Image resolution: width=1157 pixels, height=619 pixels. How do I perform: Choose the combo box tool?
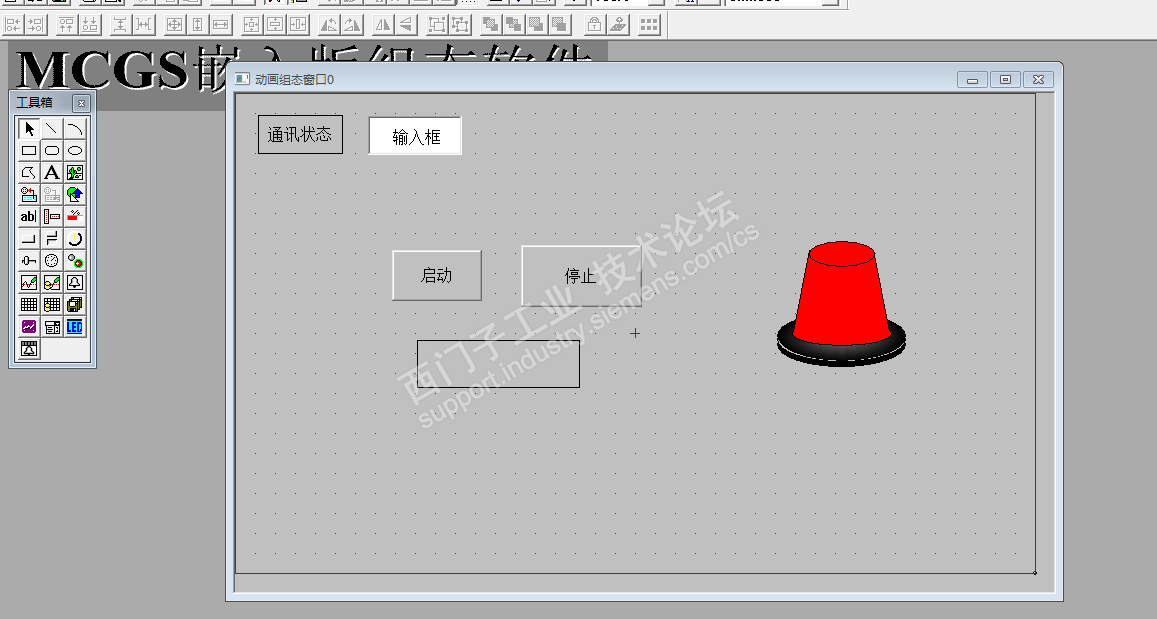pyautogui.click(x=52, y=327)
